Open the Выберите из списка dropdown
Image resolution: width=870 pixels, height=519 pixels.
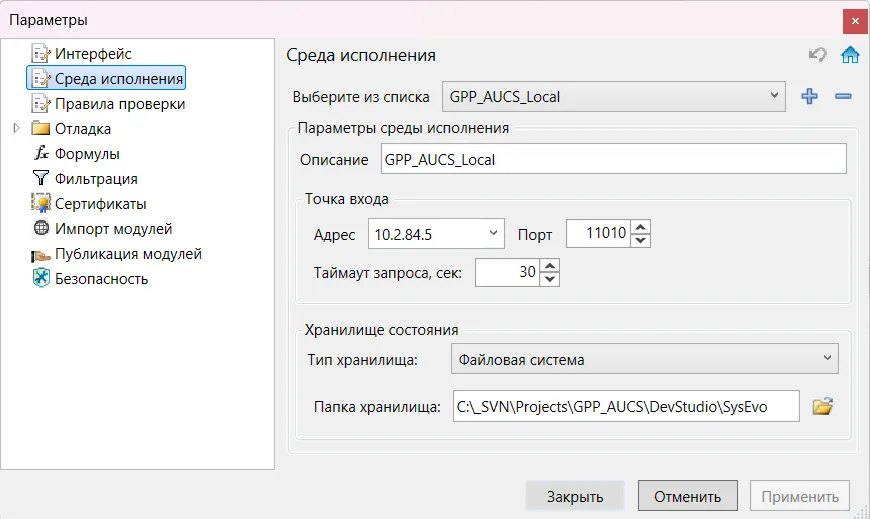click(614, 97)
